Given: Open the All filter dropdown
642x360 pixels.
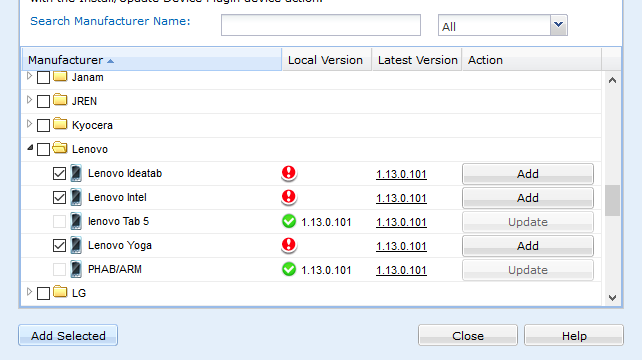Looking at the screenshot, I should 558,25.
